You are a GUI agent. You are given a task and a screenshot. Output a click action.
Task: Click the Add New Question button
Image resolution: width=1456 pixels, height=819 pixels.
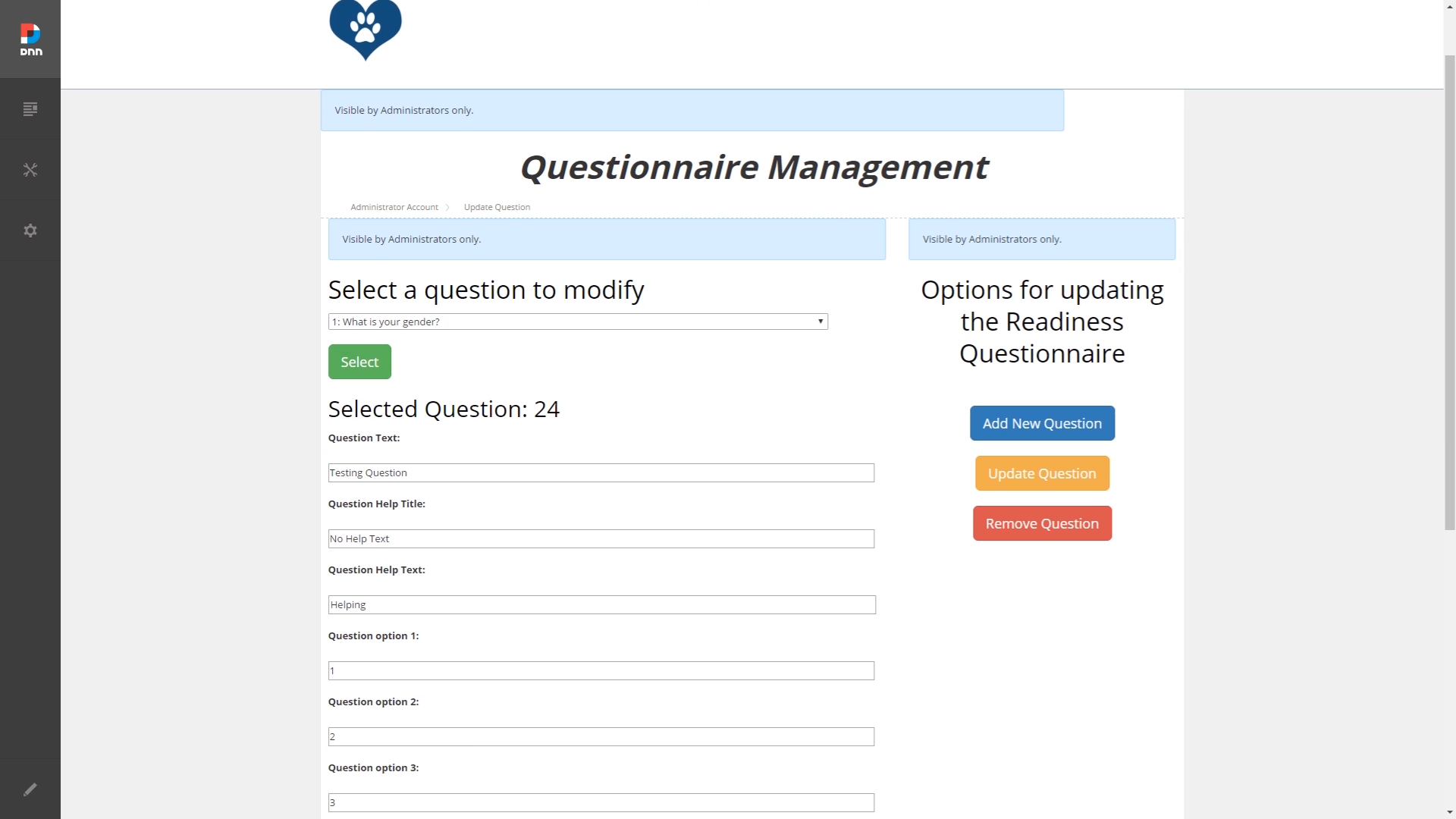click(1042, 423)
